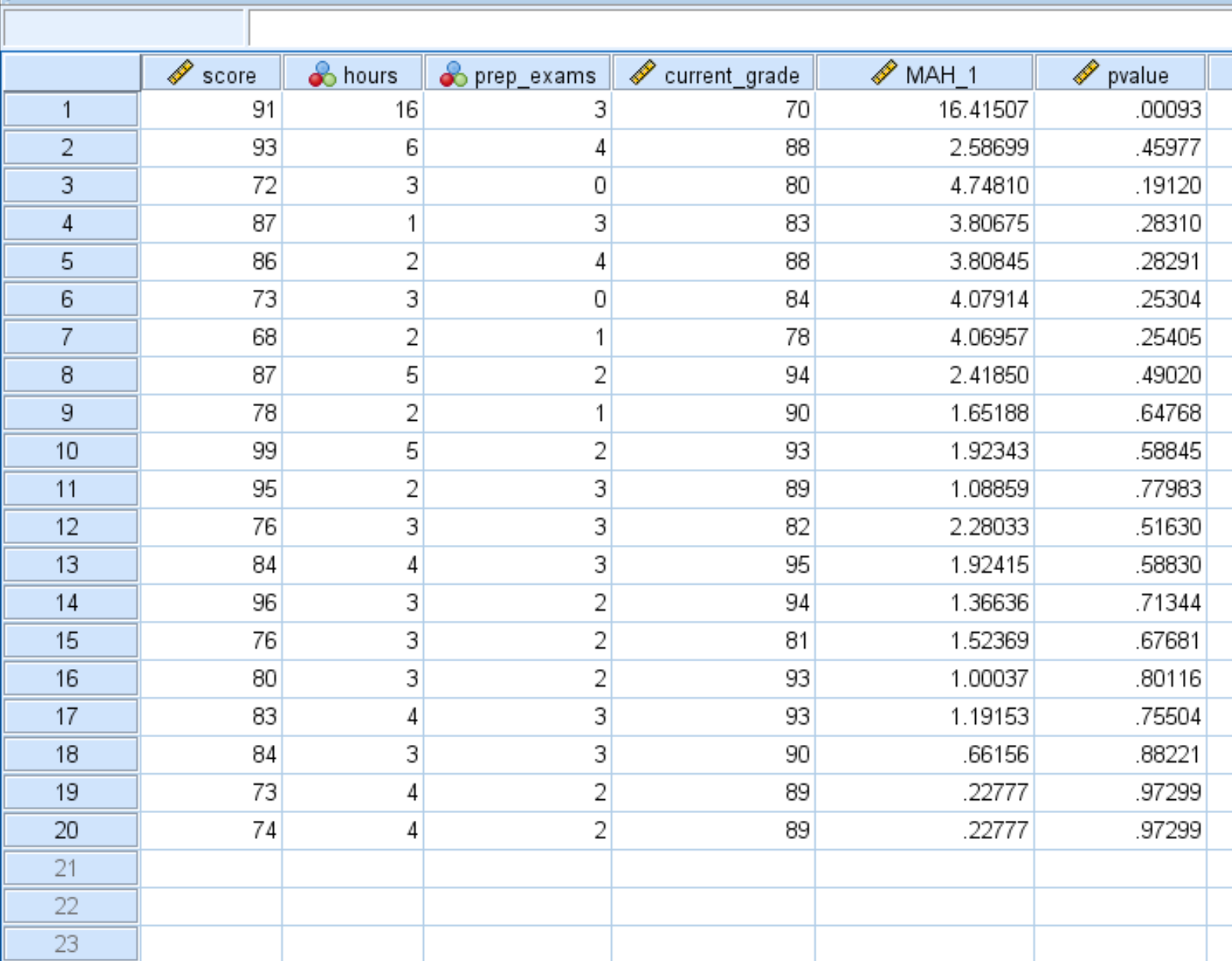Screen dimensions: 1232x961
Task: Select row header 16
Action: point(71,678)
